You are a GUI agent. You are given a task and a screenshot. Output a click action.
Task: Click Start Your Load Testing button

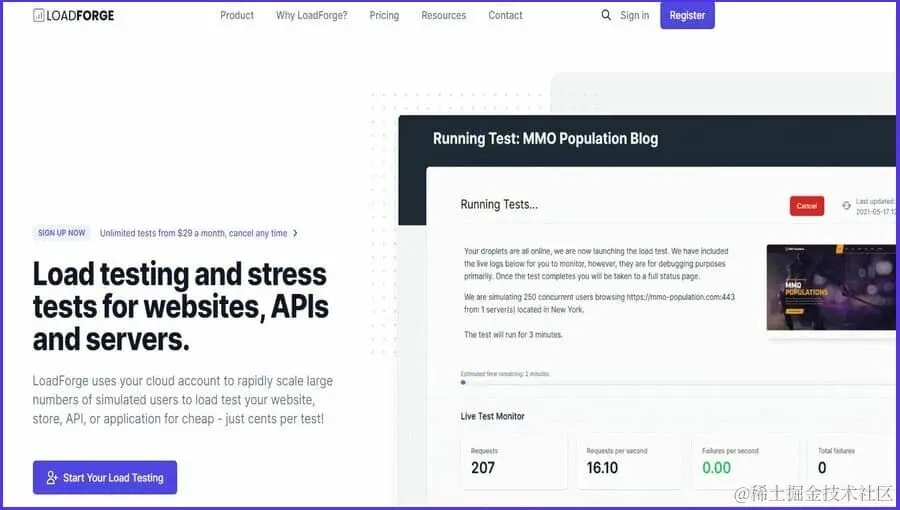tap(105, 477)
